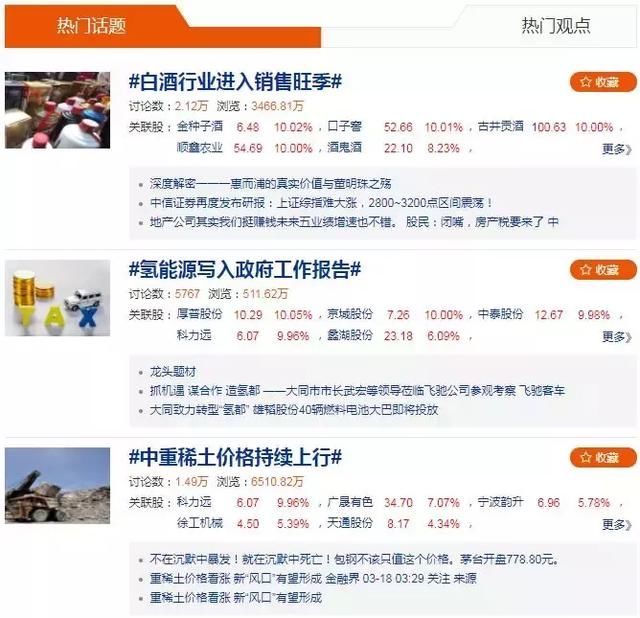Image resolution: width=640 pixels, height=618 pixels.
Task: Expand 更多 stocks for the 氢能源 topic
Action: [617, 337]
